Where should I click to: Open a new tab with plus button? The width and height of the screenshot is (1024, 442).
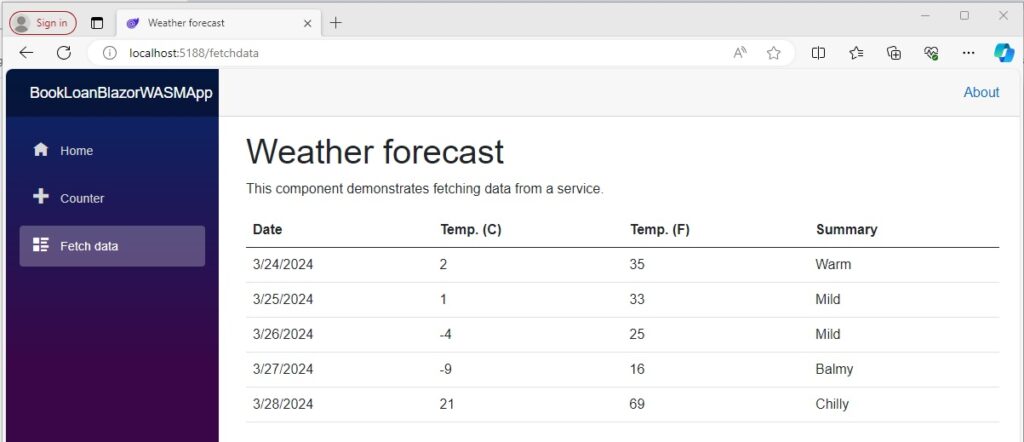pos(336,22)
